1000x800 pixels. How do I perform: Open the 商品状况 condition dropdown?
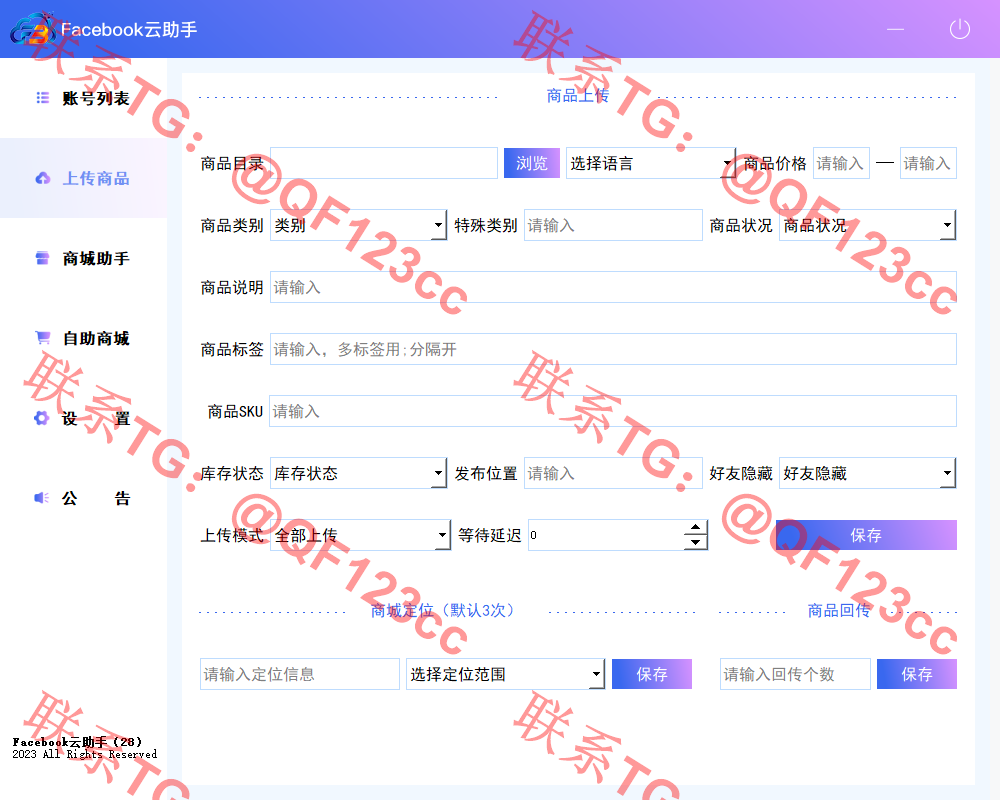pyautogui.click(x=867, y=225)
